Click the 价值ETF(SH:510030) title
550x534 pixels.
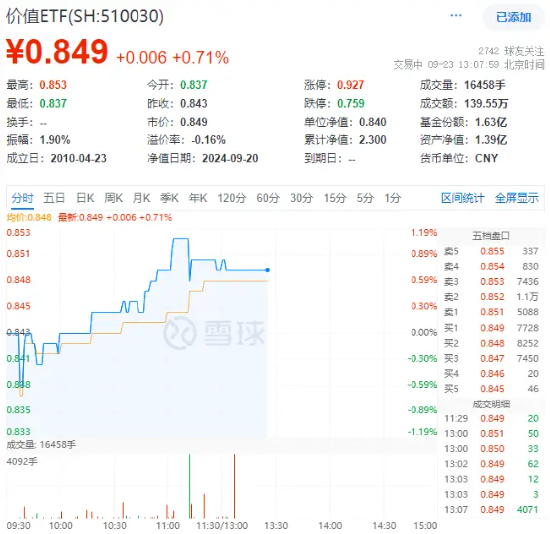tap(85, 16)
